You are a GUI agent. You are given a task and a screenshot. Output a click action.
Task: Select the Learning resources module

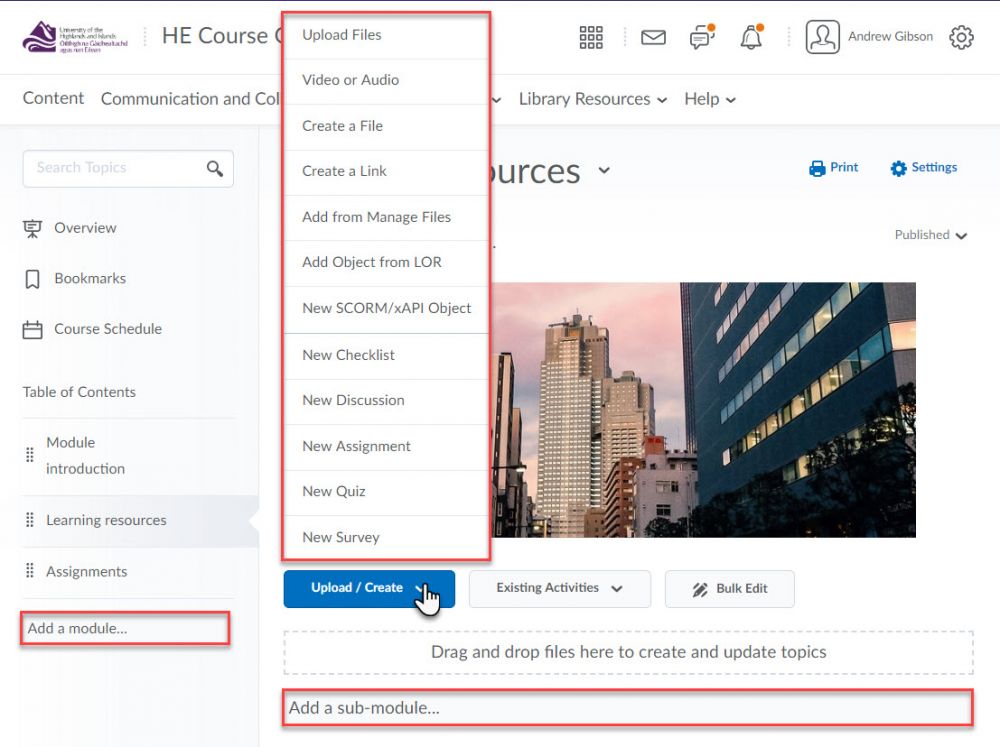pyautogui.click(x=106, y=520)
